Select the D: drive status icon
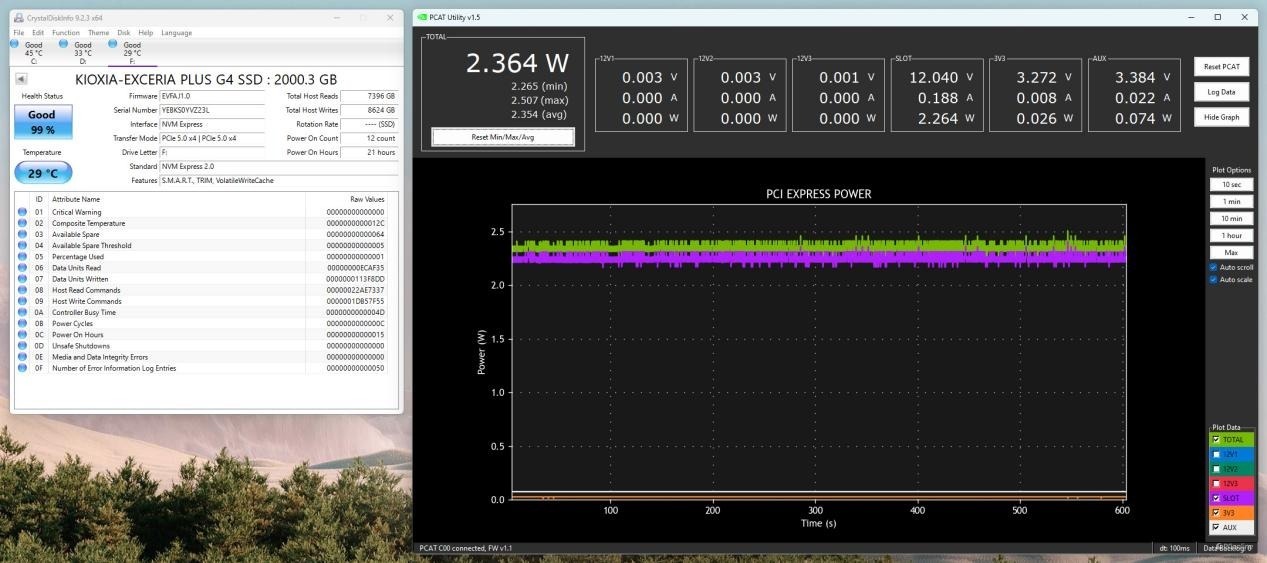Image resolution: width=1267 pixels, height=563 pixels. click(64, 44)
